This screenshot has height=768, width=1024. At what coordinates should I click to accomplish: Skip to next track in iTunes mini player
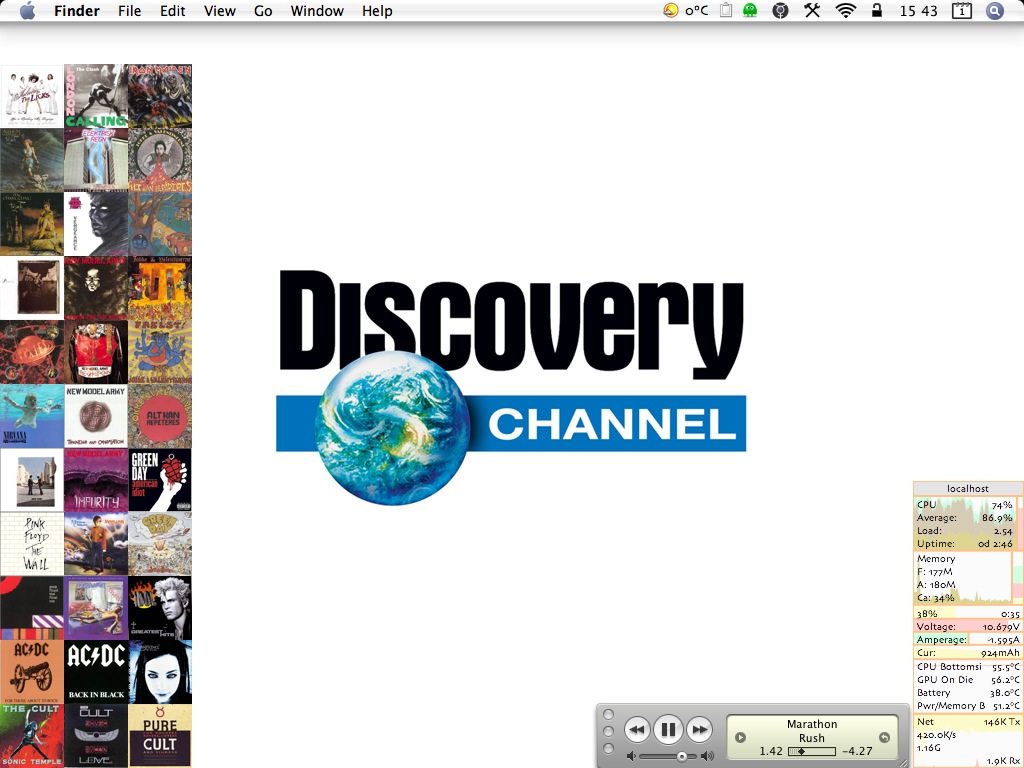[x=699, y=729]
